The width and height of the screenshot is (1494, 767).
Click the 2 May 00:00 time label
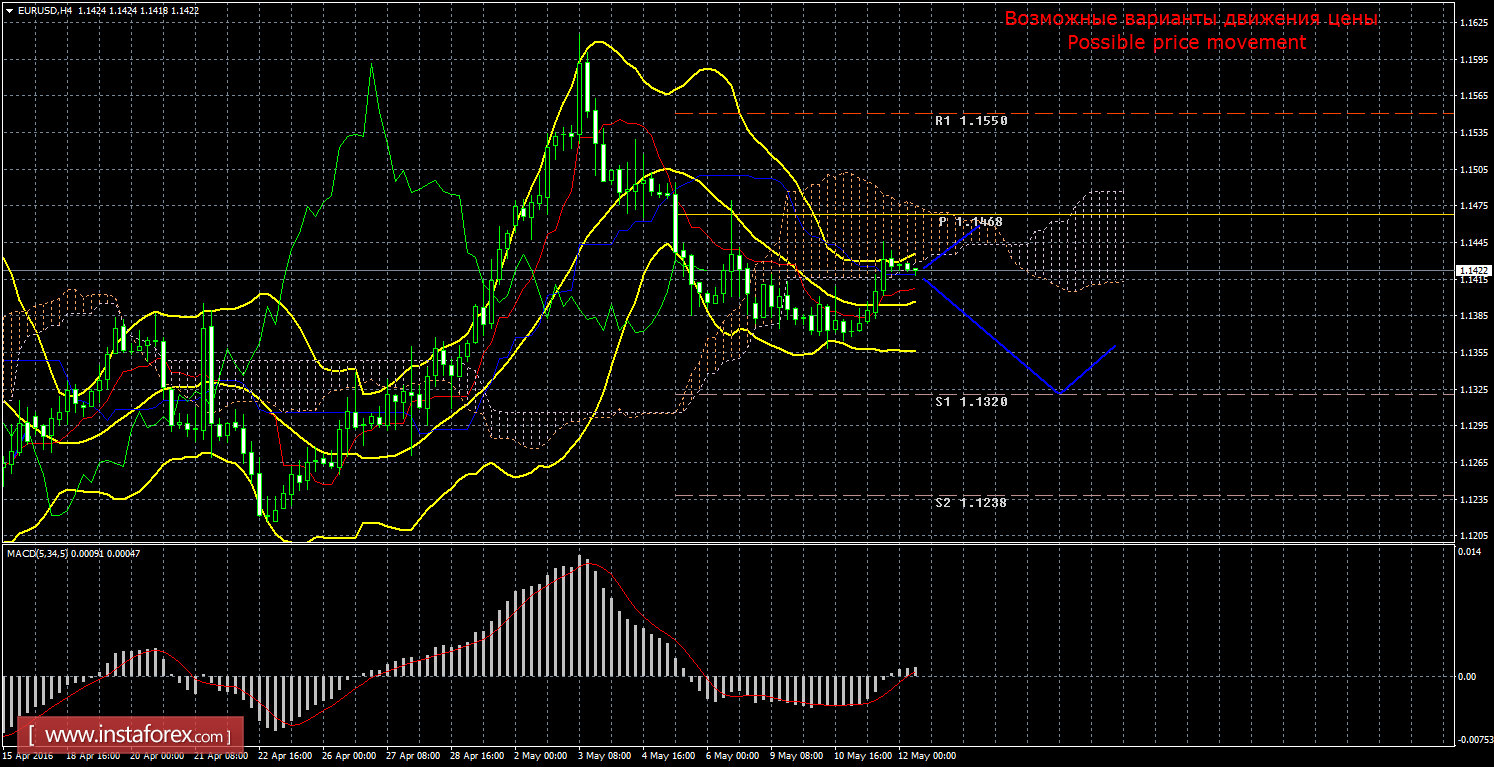[x=541, y=756]
